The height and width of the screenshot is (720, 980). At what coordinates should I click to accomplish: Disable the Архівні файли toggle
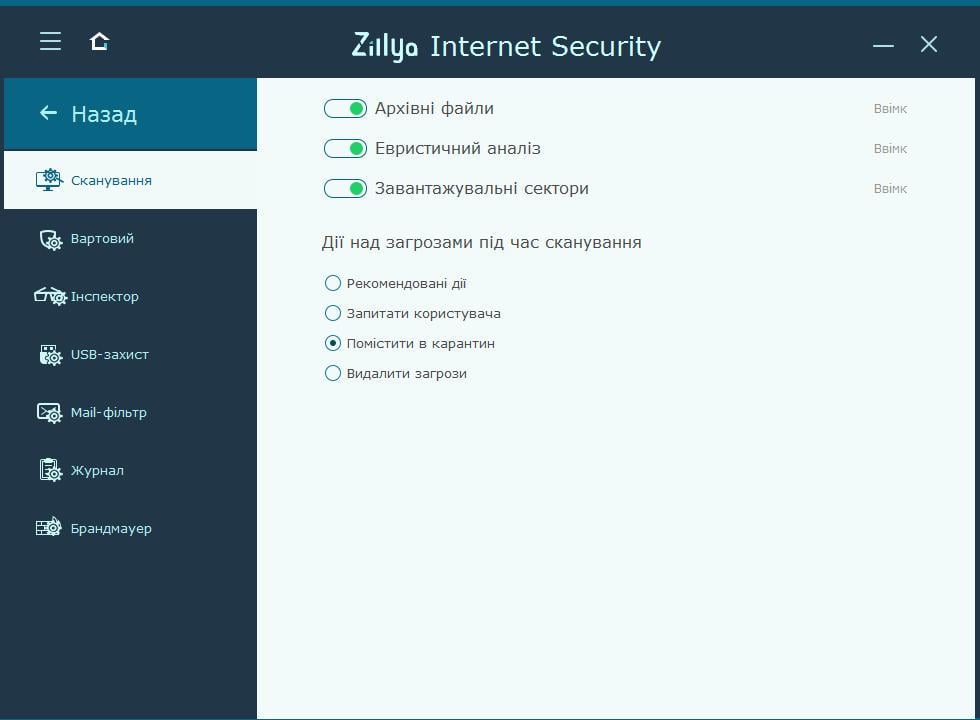pos(345,107)
